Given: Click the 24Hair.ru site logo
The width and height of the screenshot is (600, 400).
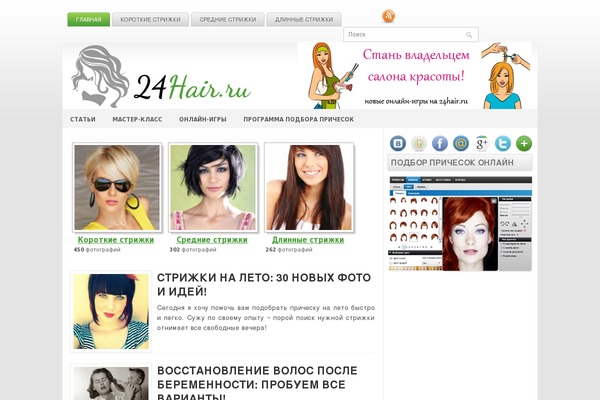Looking at the screenshot, I should (161, 77).
